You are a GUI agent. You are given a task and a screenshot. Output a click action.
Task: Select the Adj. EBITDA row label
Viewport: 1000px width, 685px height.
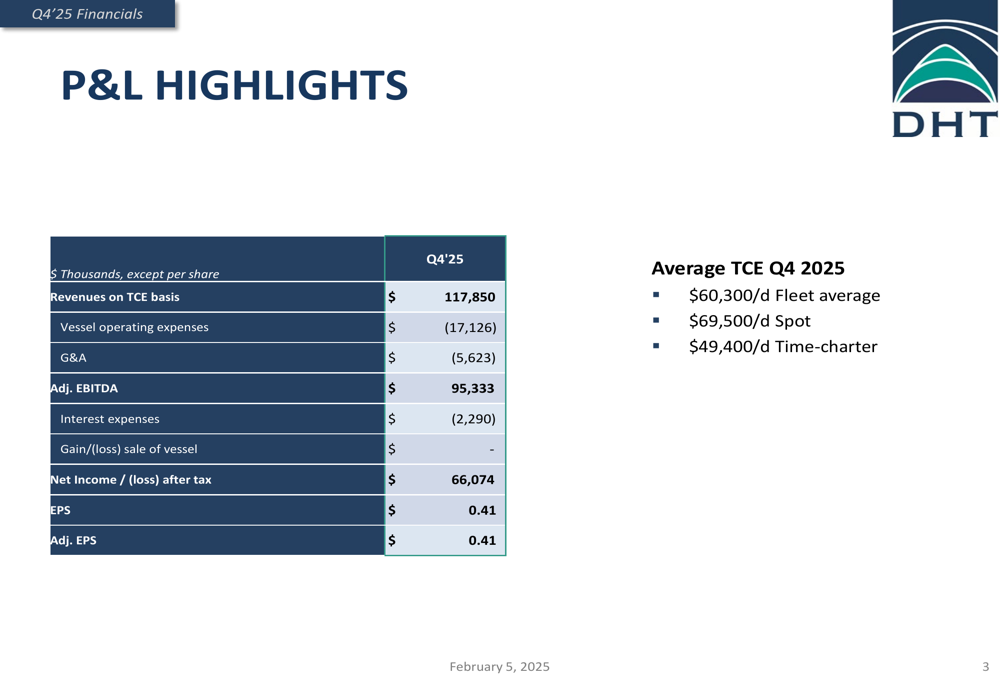pos(84,388)
